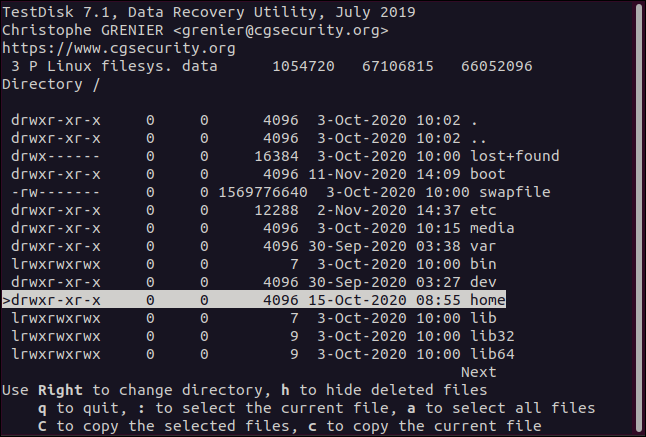
Task: Select the lib32 symlink entry
Action: point(491,336)
